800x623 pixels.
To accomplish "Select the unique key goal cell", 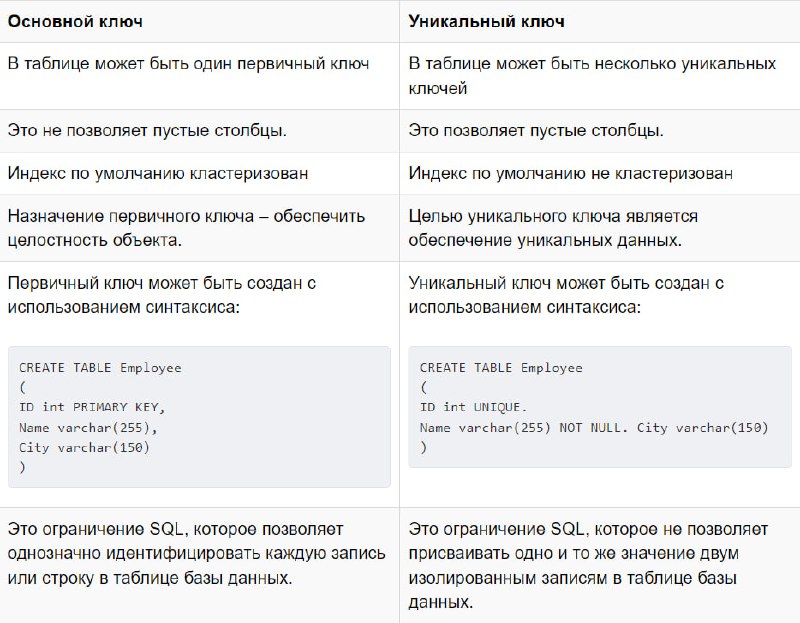I will click(599, 228).
